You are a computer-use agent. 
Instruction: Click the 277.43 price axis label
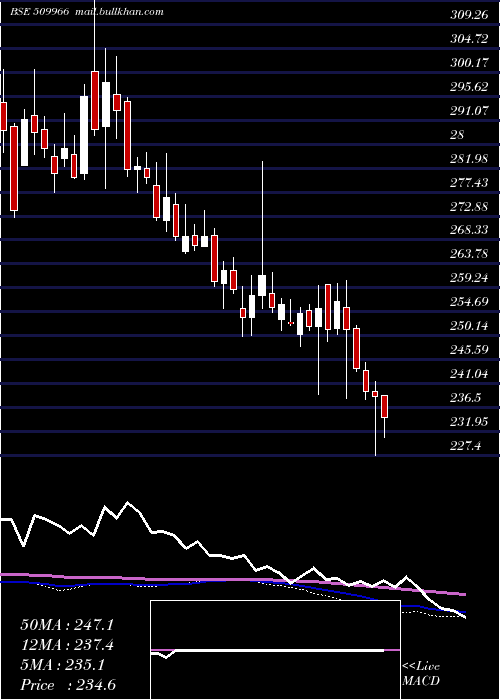tap(469, 182)
